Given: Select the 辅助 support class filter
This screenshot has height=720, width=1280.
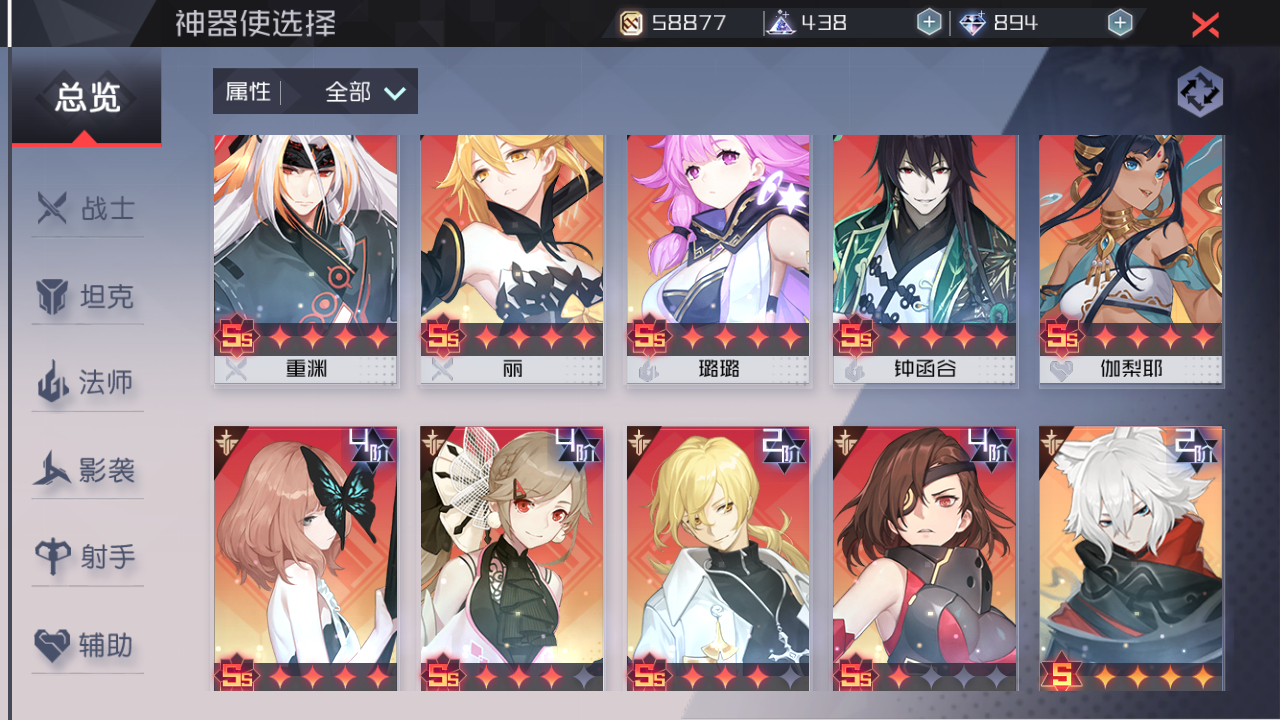Looking at the screenshot, I should click(x=86, y=645).
